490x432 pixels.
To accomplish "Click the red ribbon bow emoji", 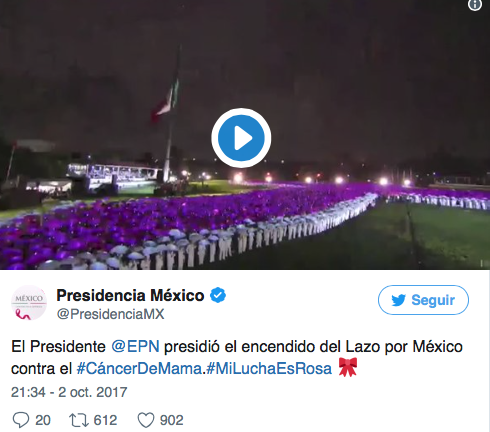I will pyautogui.click(x=348, y=367).
